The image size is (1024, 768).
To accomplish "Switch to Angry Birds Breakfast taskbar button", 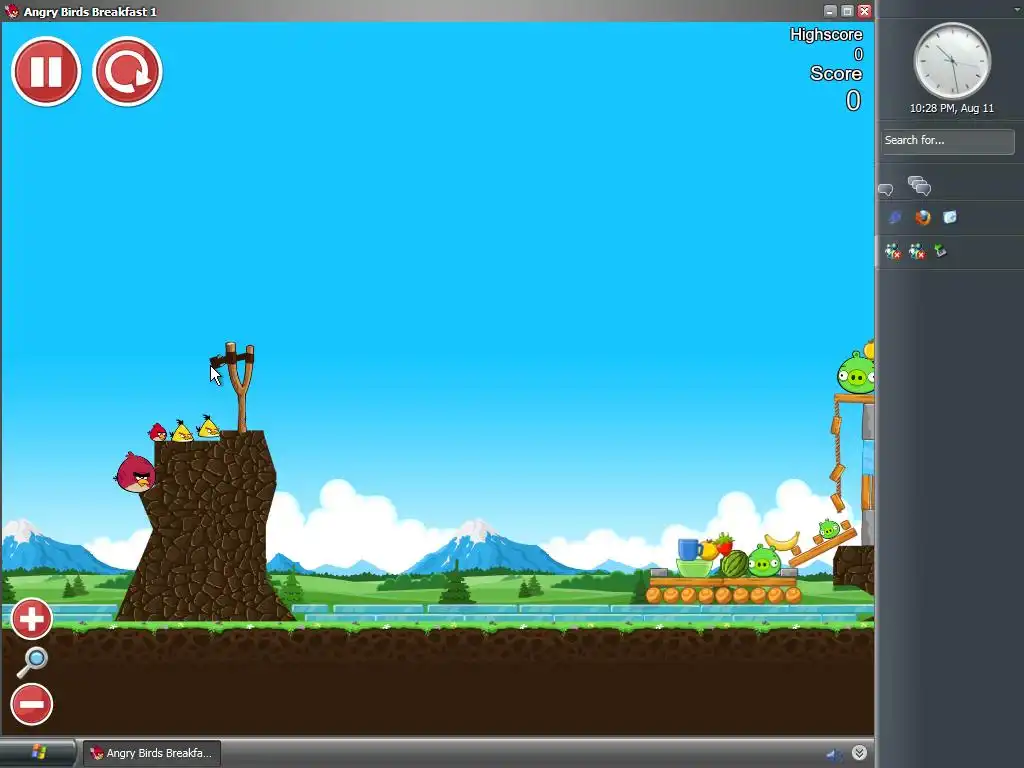I will (x=151, y=753).
